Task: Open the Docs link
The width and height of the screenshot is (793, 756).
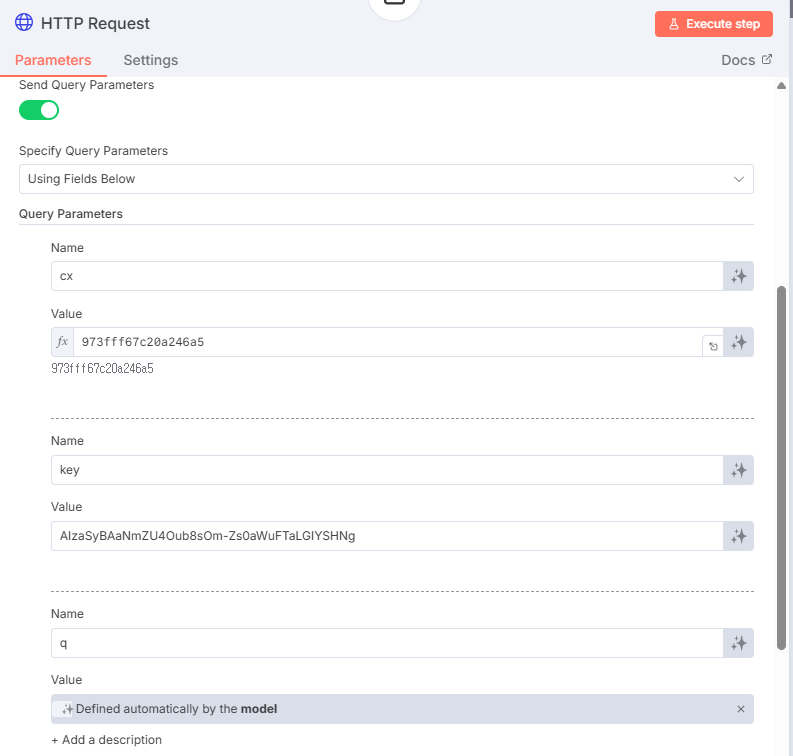Action: (x=746, y=60)
